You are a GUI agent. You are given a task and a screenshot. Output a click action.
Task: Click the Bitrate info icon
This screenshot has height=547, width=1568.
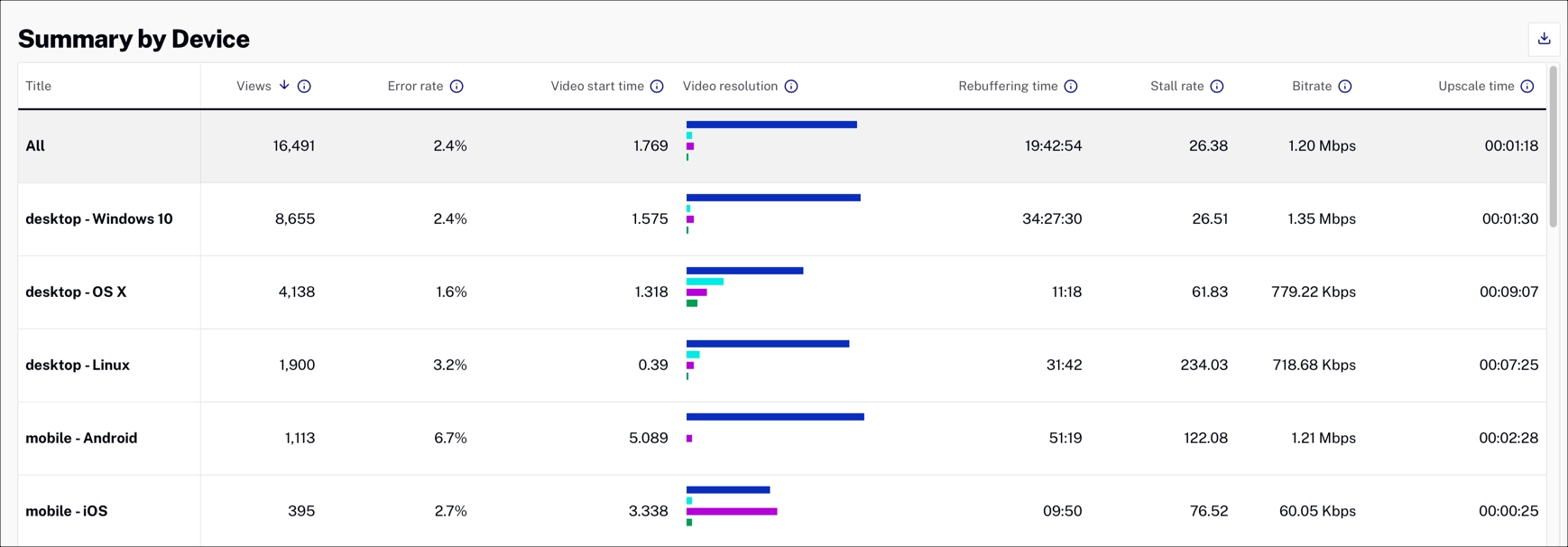(x=1345, y=87)
